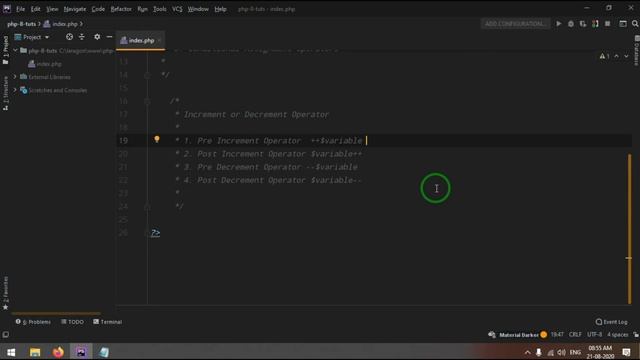Open the Navigate menu
This screenshot has height=360, width=640.
pos(75,9)
